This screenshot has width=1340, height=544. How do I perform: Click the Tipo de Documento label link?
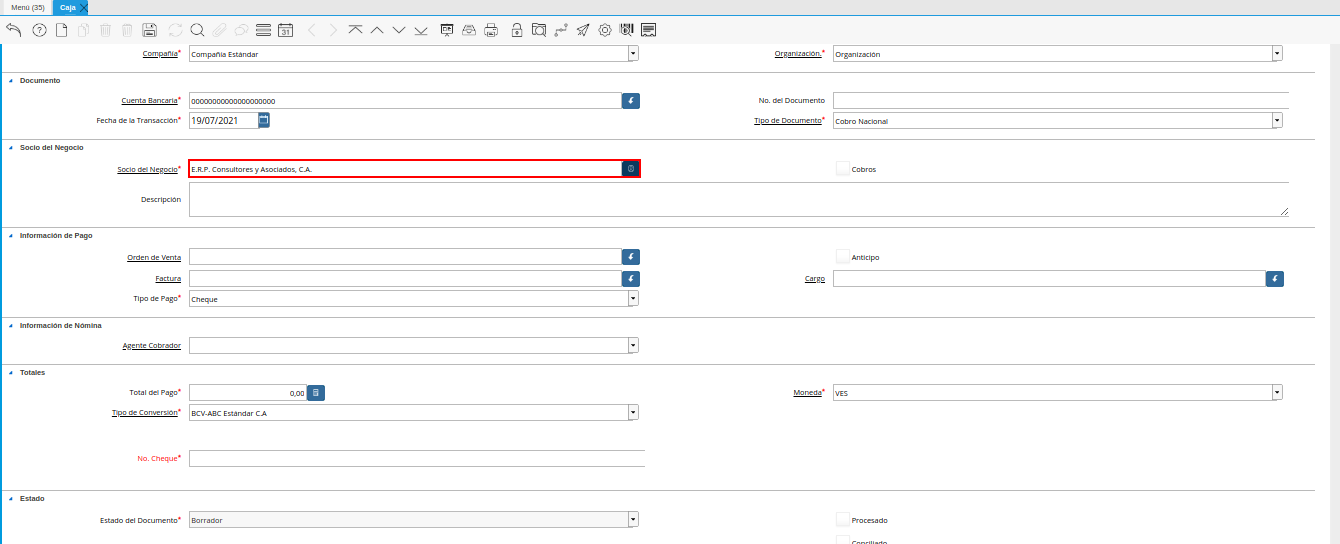787,121
